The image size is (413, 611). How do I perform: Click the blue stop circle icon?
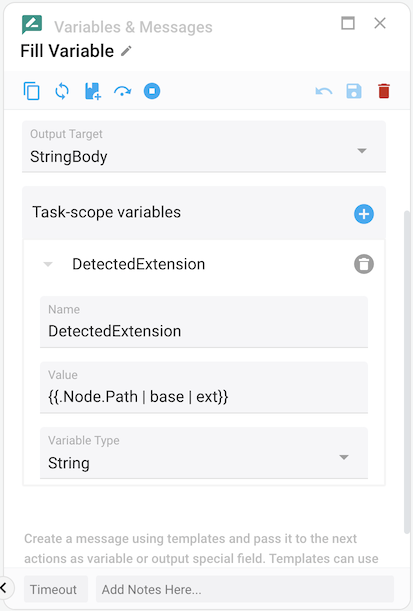click(x=152, y=91)
